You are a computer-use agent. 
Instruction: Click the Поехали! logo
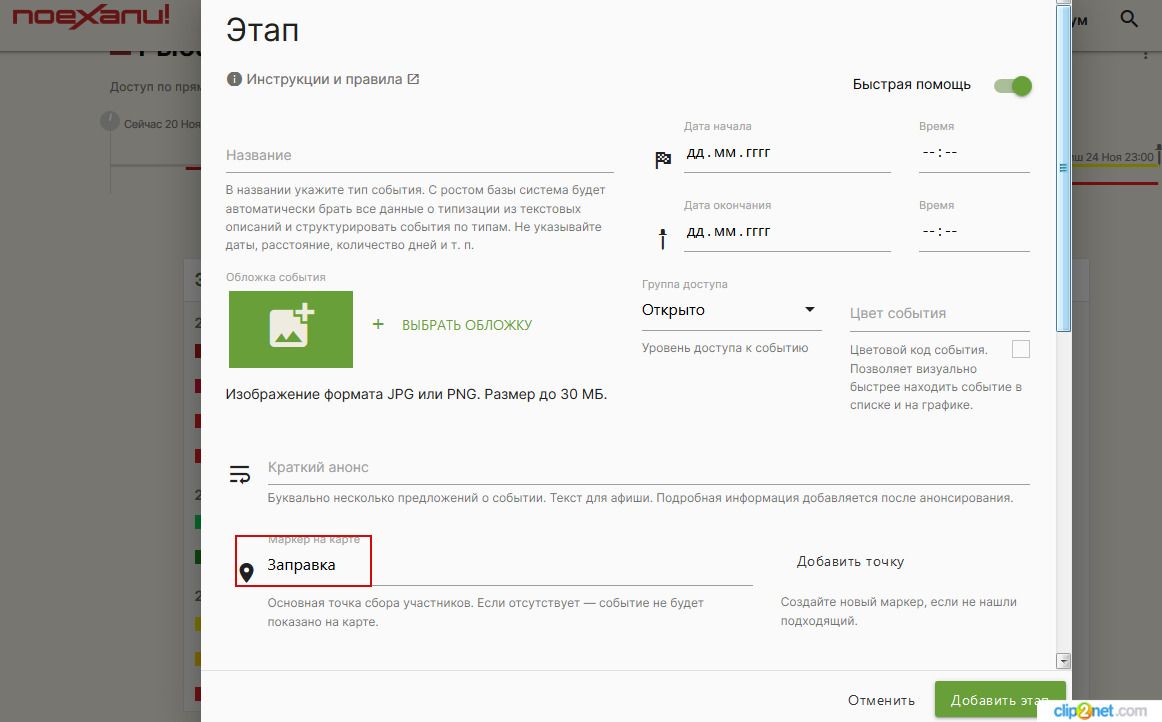pyautogui.click(x=91, y=17)
